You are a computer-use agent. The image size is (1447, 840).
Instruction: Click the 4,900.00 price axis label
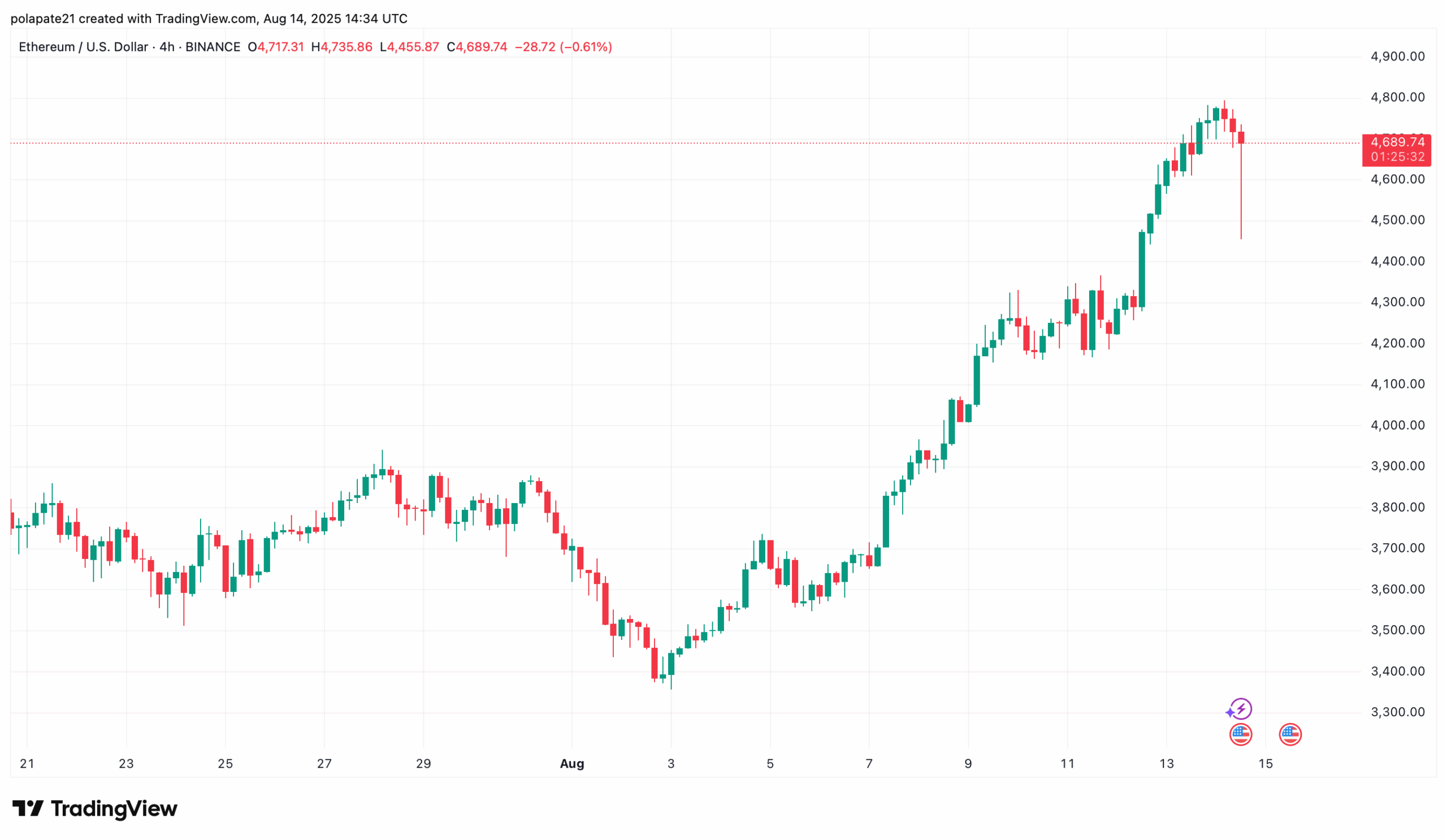(1398, 57)
